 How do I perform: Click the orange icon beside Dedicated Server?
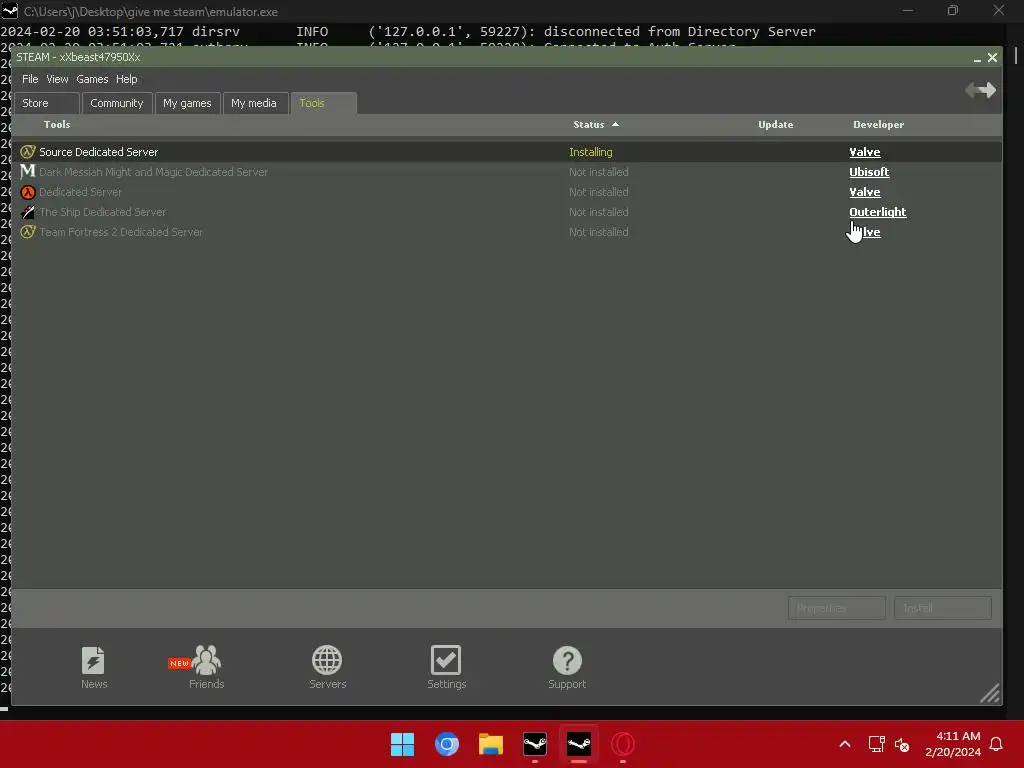(x=27, y=192)
